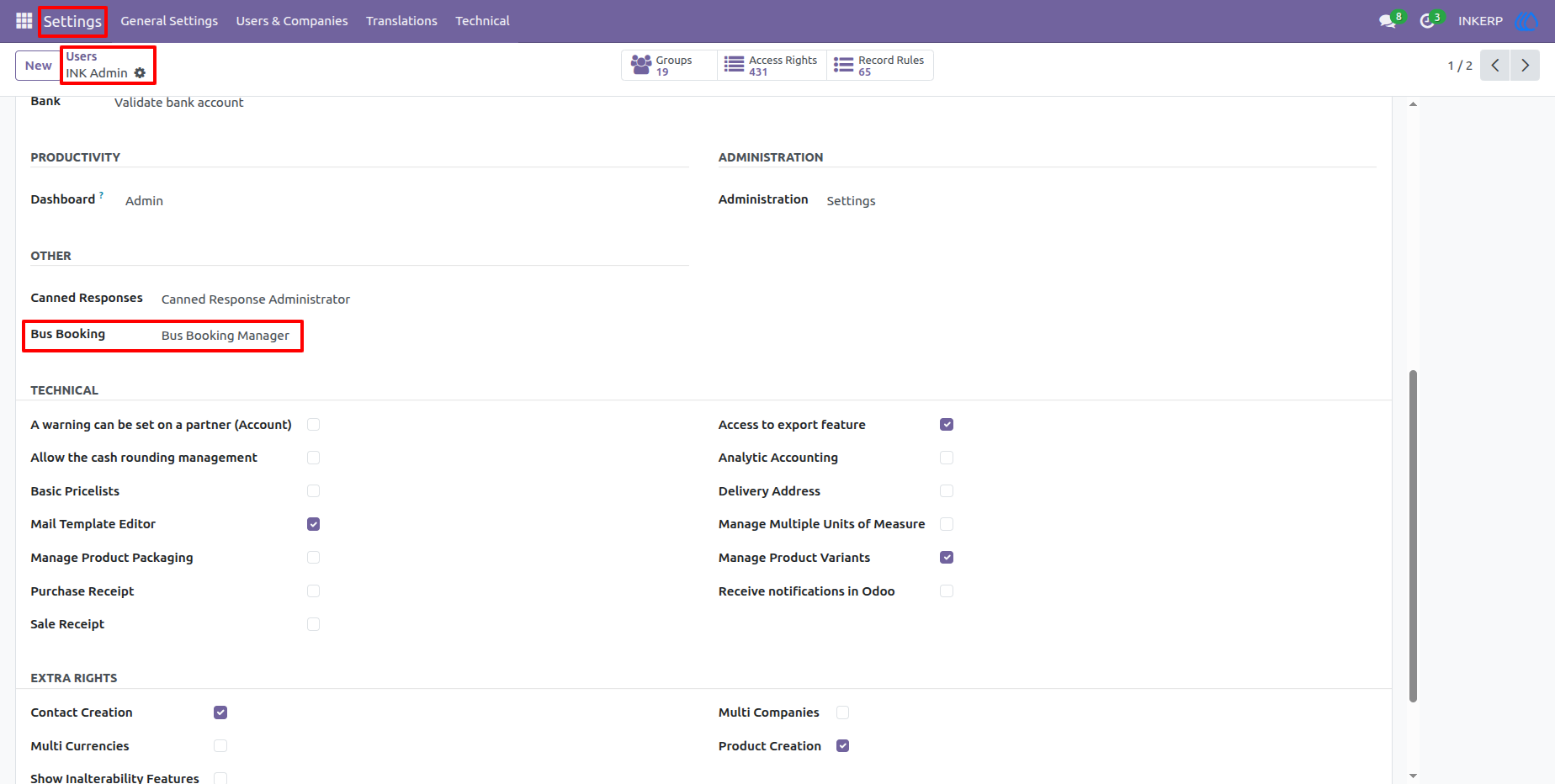Open the General Settings menu

click(169, 21)
